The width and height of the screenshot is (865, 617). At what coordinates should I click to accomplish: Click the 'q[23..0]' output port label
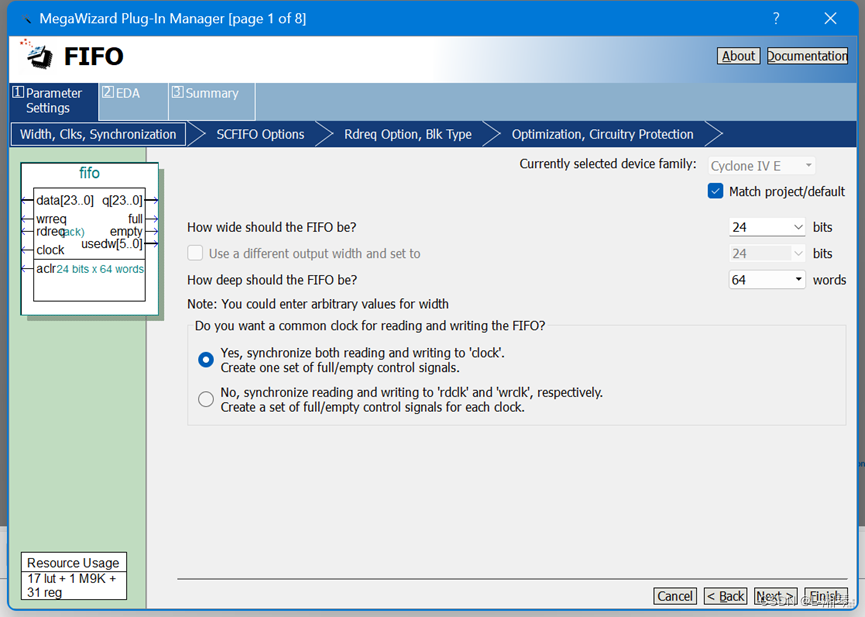coord(122,200)
